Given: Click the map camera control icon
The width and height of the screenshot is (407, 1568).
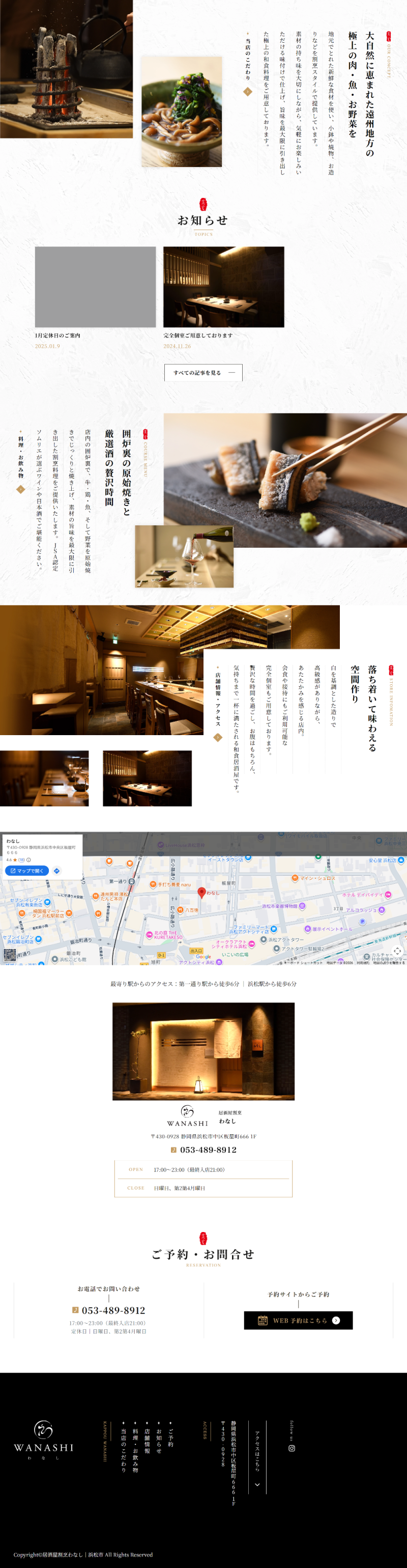Looking at the screenshot, I should tap(397, 951).
